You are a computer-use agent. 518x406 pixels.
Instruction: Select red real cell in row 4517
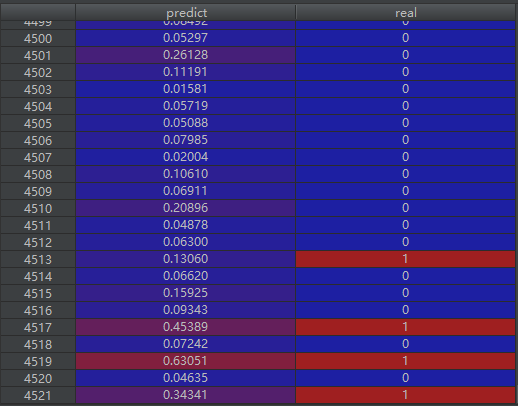tap(405, 327)
